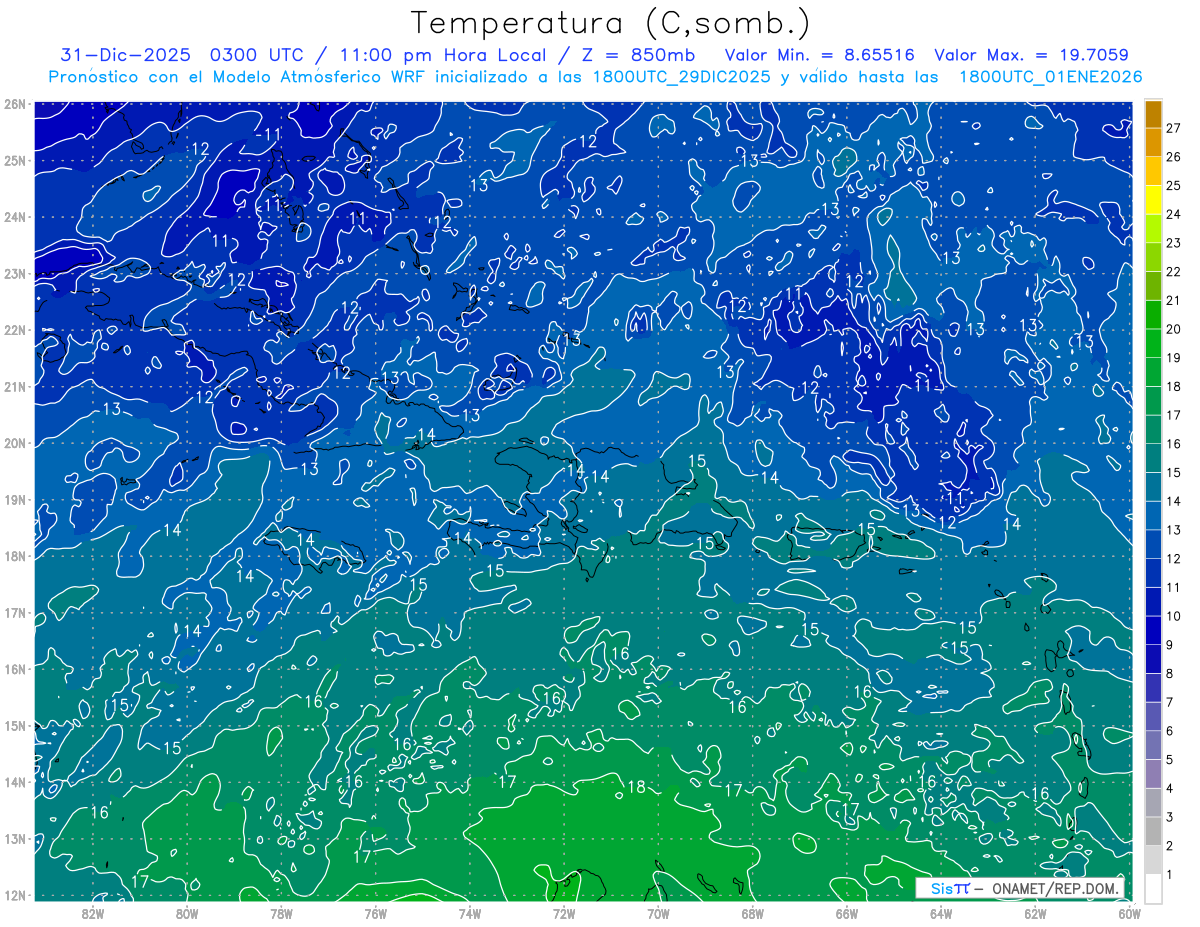Click the color scale label '25'
Viewport: 1200px width, 927px height.
tap(1174, 185)
